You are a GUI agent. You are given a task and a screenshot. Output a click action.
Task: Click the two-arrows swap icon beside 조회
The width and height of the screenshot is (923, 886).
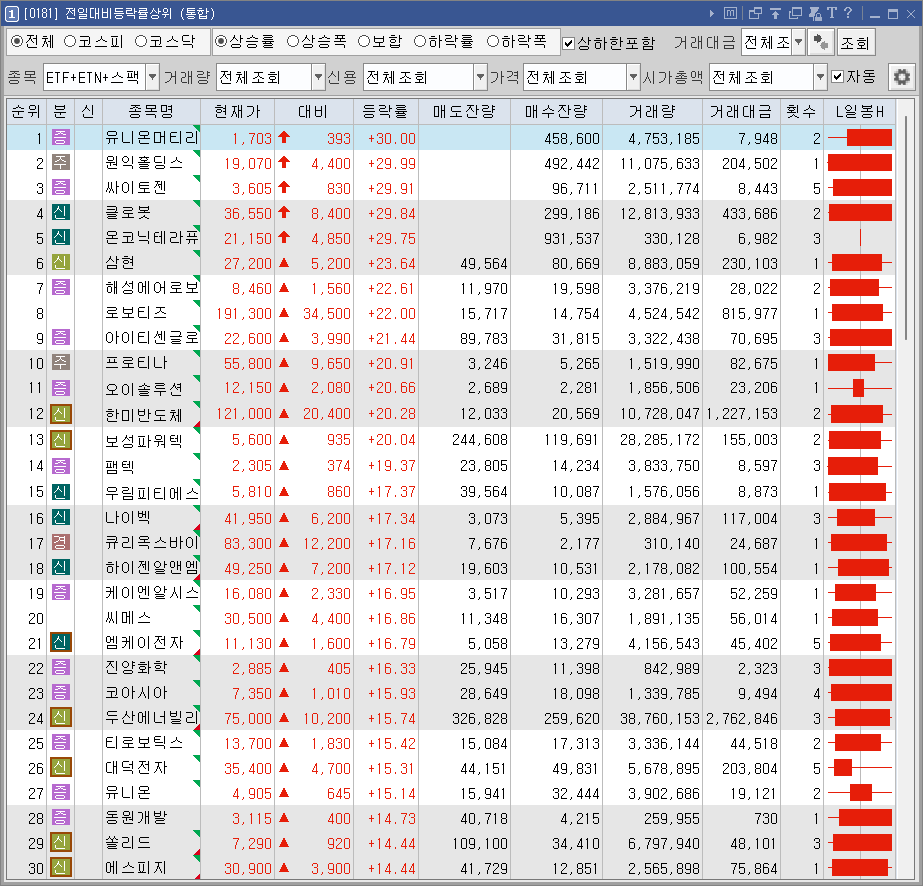(x=820, y=42)
